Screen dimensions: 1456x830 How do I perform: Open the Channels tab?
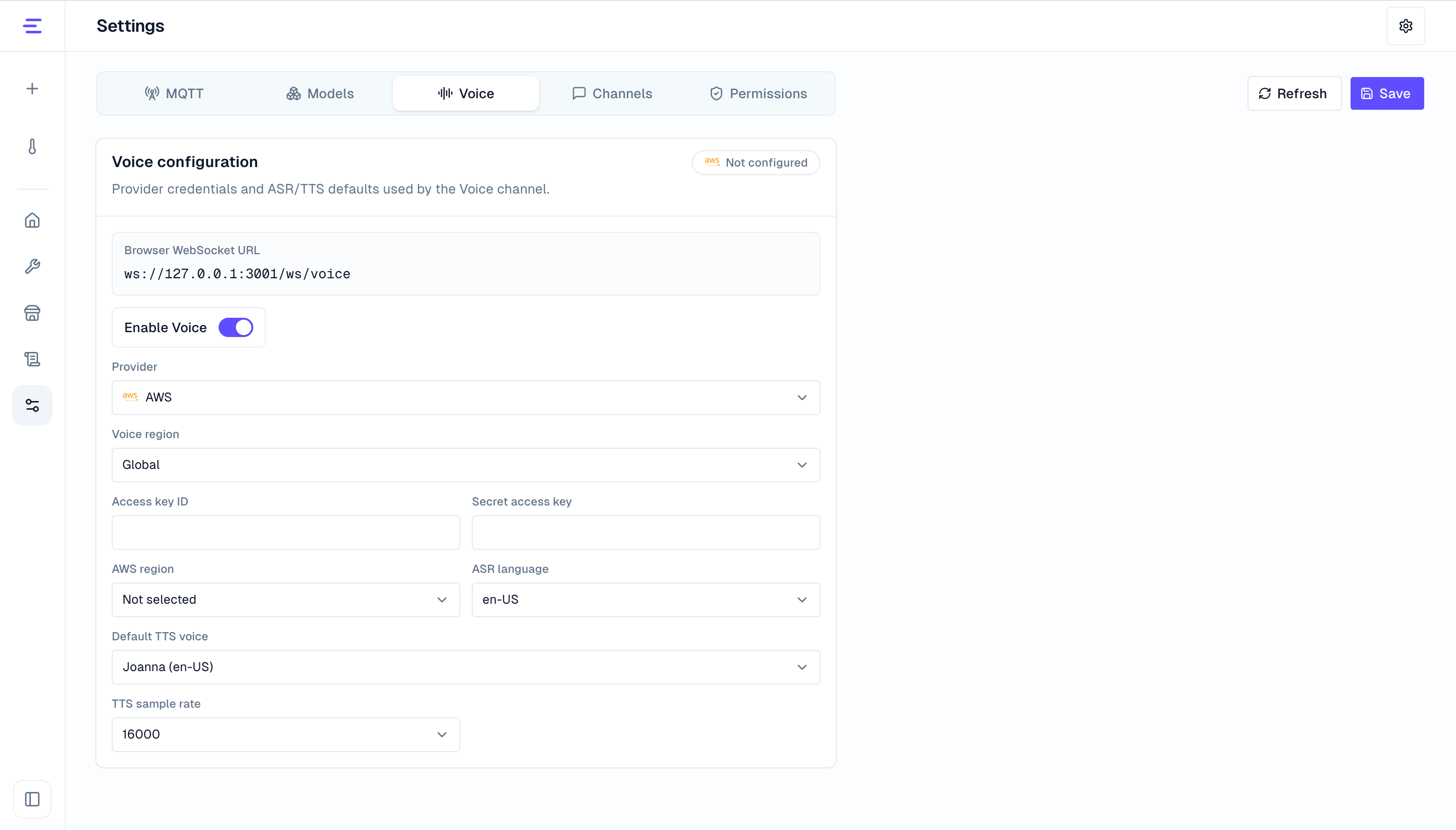coord(611,93)
